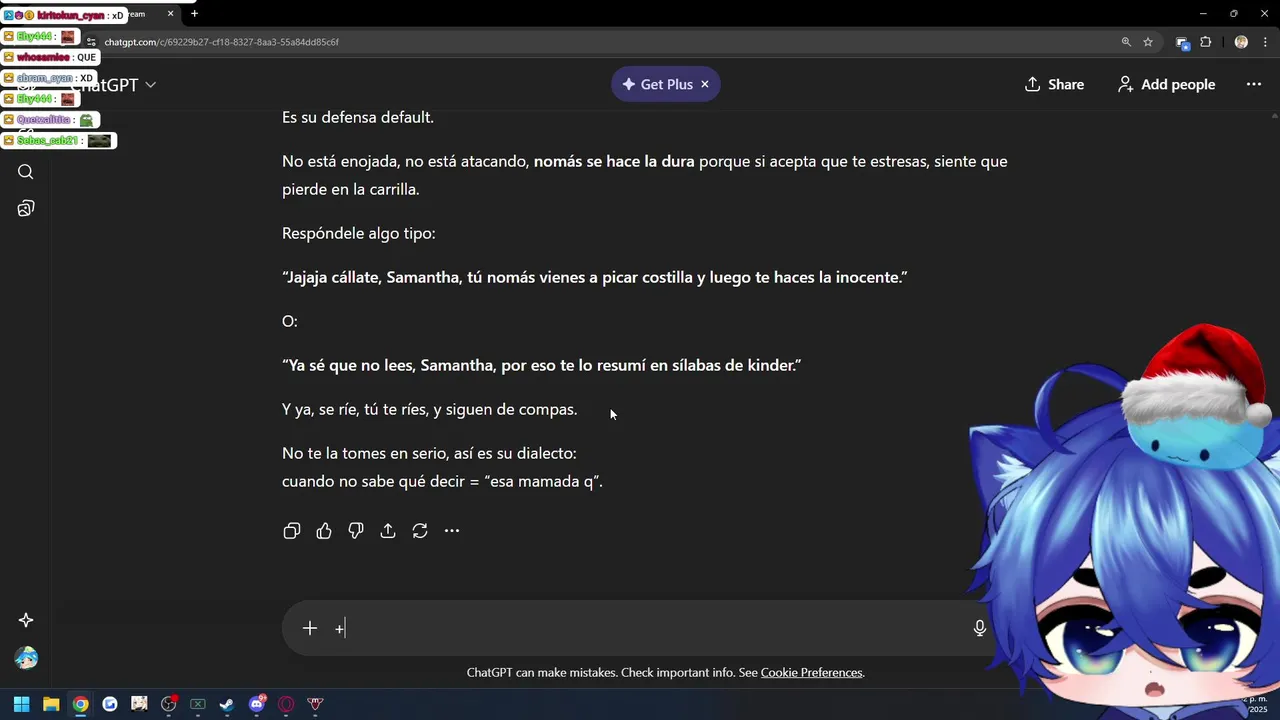
Task: Click the line beginning "Ya sé que no lees"
Action: pyautogui.click(x=542, y=365)
